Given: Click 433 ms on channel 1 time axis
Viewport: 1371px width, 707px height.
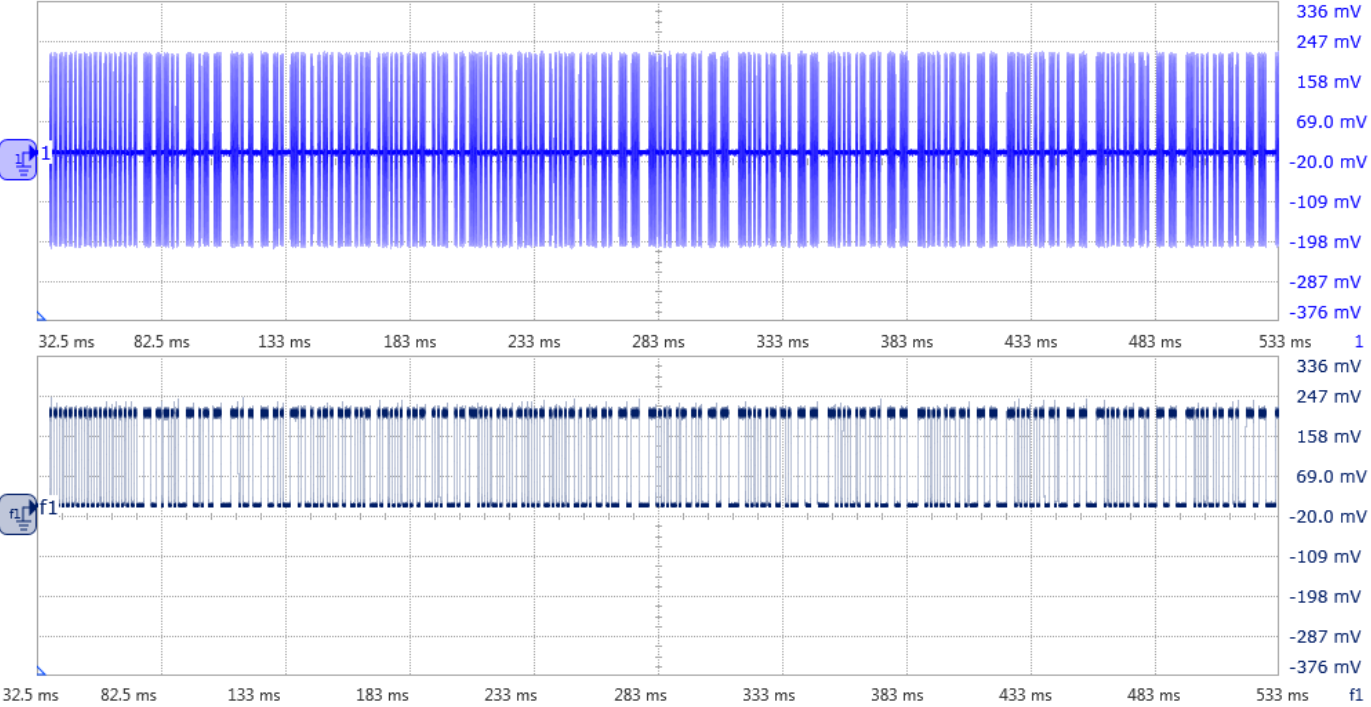Looking at the screenshot, I should pyautogui.click(x=1031, y=342).
